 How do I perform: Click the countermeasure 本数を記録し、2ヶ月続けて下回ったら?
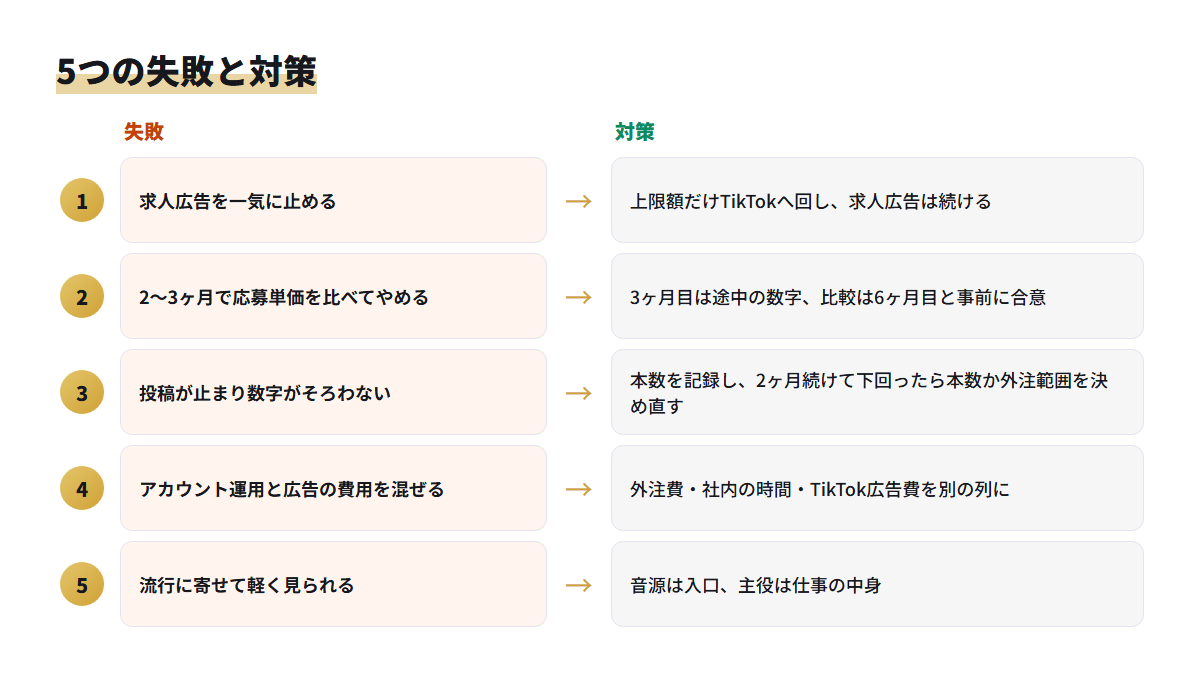877,392
